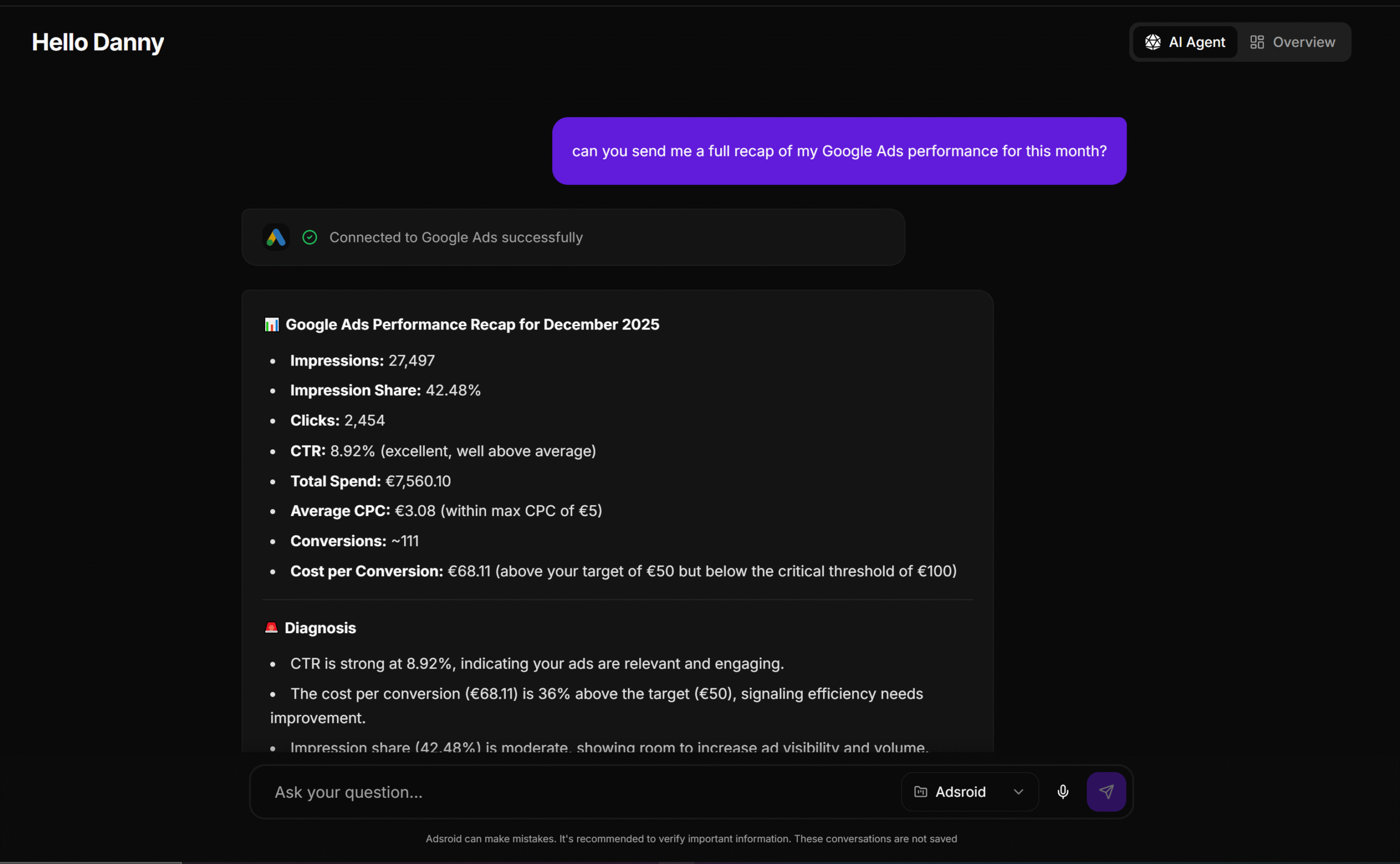Click the red siren icon beside Diagnosis
This screenshot has height=864, width=1400.
(x=271, y=628)
